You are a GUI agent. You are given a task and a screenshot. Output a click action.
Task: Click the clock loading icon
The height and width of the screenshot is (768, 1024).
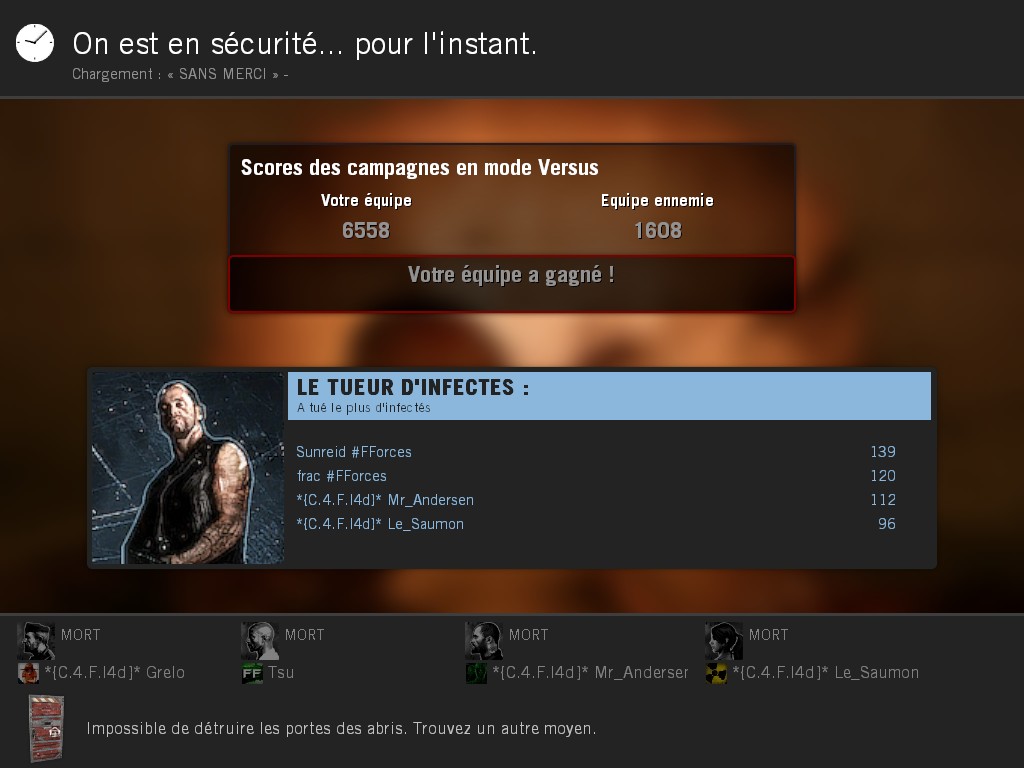[35, 43]
